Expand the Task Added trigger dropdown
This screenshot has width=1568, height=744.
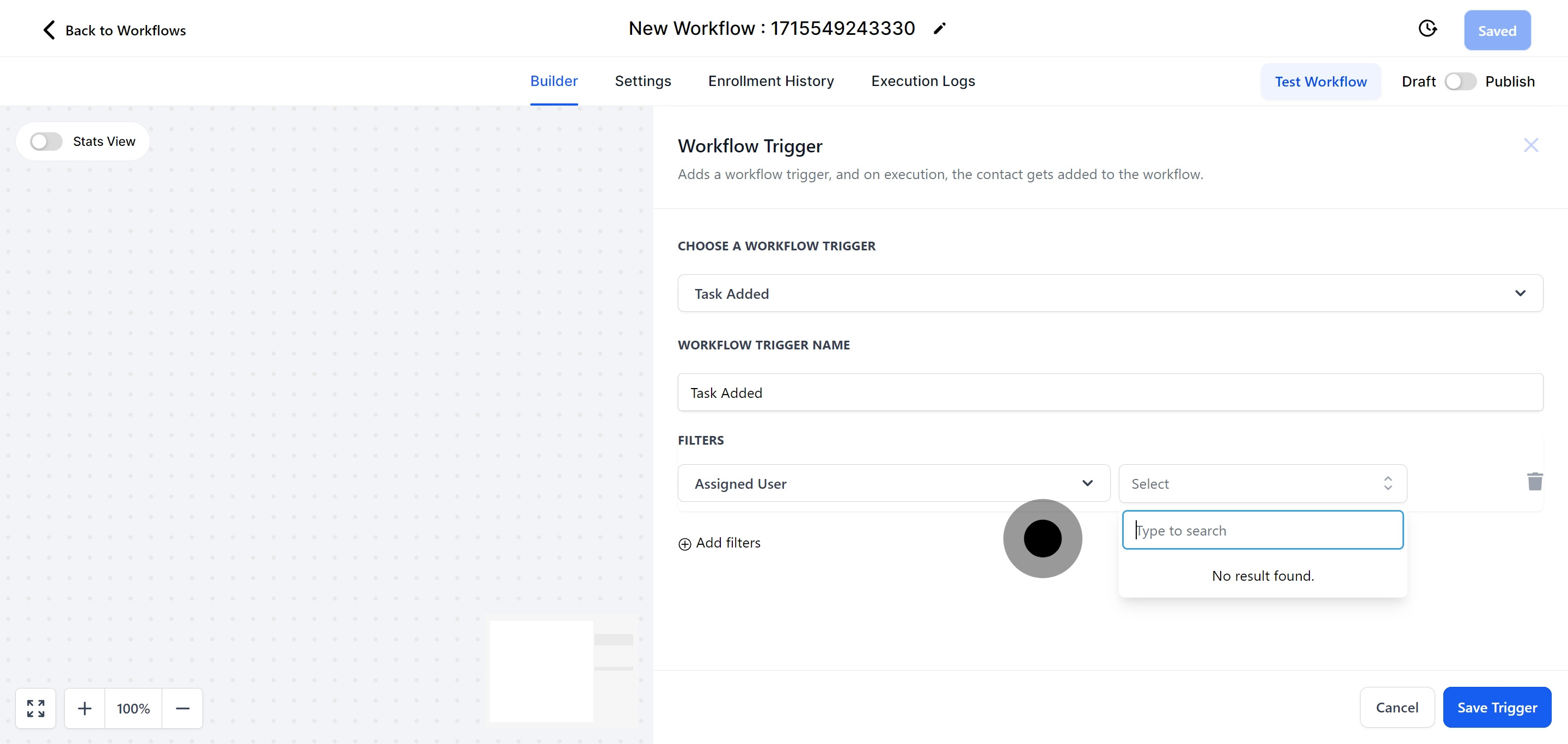tap(1110, 293)
